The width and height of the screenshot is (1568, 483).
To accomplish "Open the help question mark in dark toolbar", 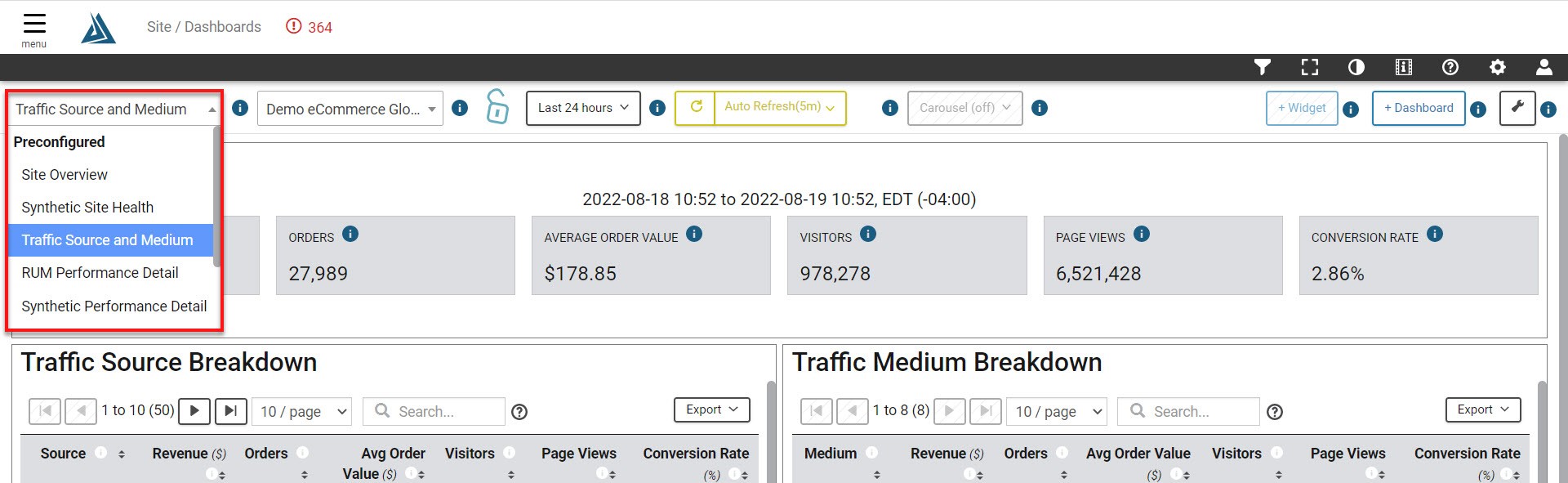I will (x=1450, y=67).
